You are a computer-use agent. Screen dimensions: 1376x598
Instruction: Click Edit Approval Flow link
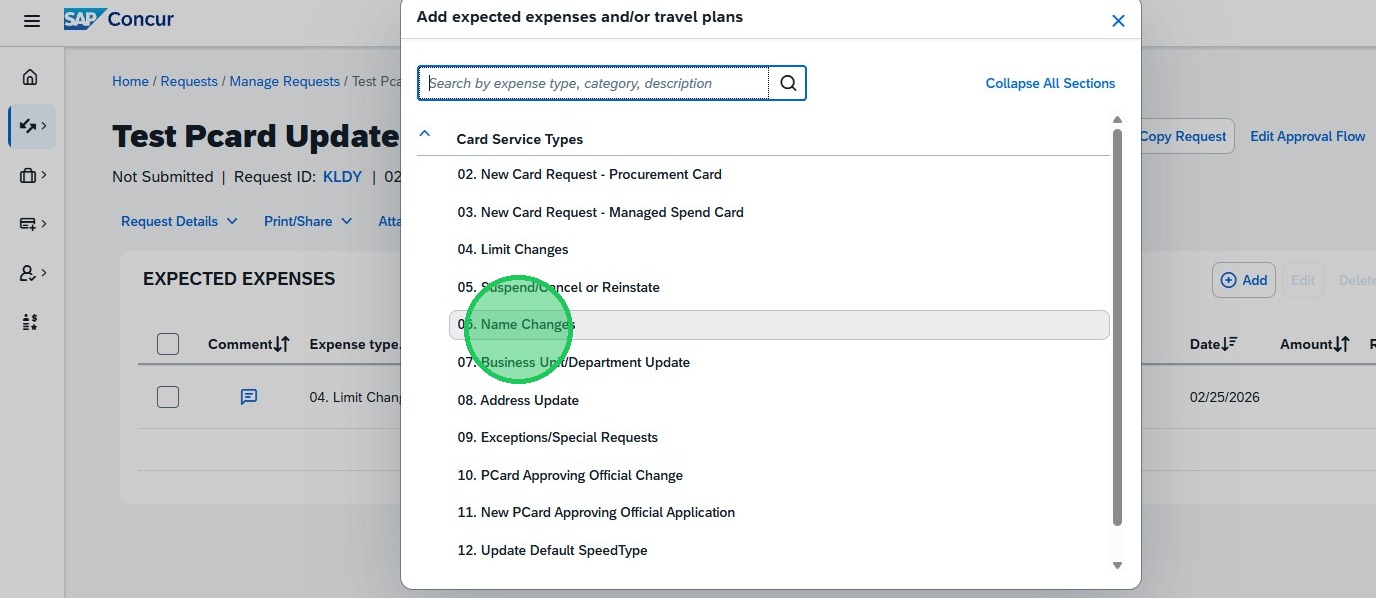click(x=1307, y=136)
